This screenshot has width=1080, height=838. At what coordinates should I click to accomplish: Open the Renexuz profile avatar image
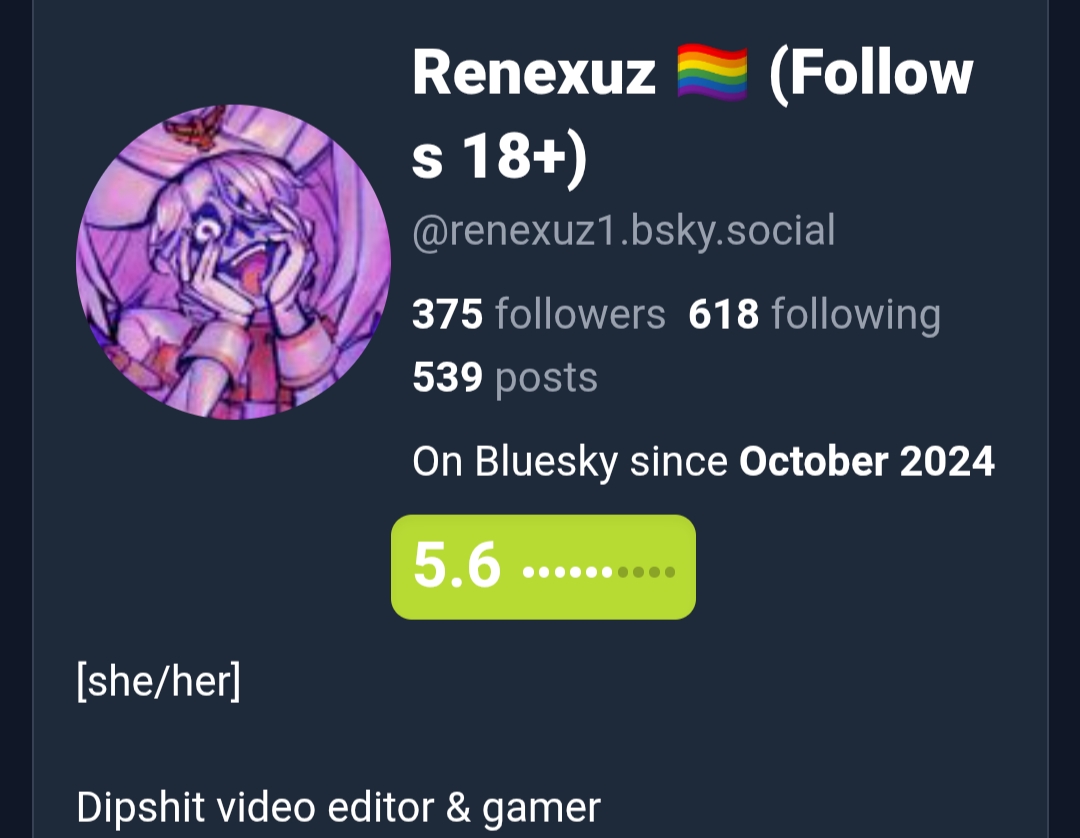(233, 262)
